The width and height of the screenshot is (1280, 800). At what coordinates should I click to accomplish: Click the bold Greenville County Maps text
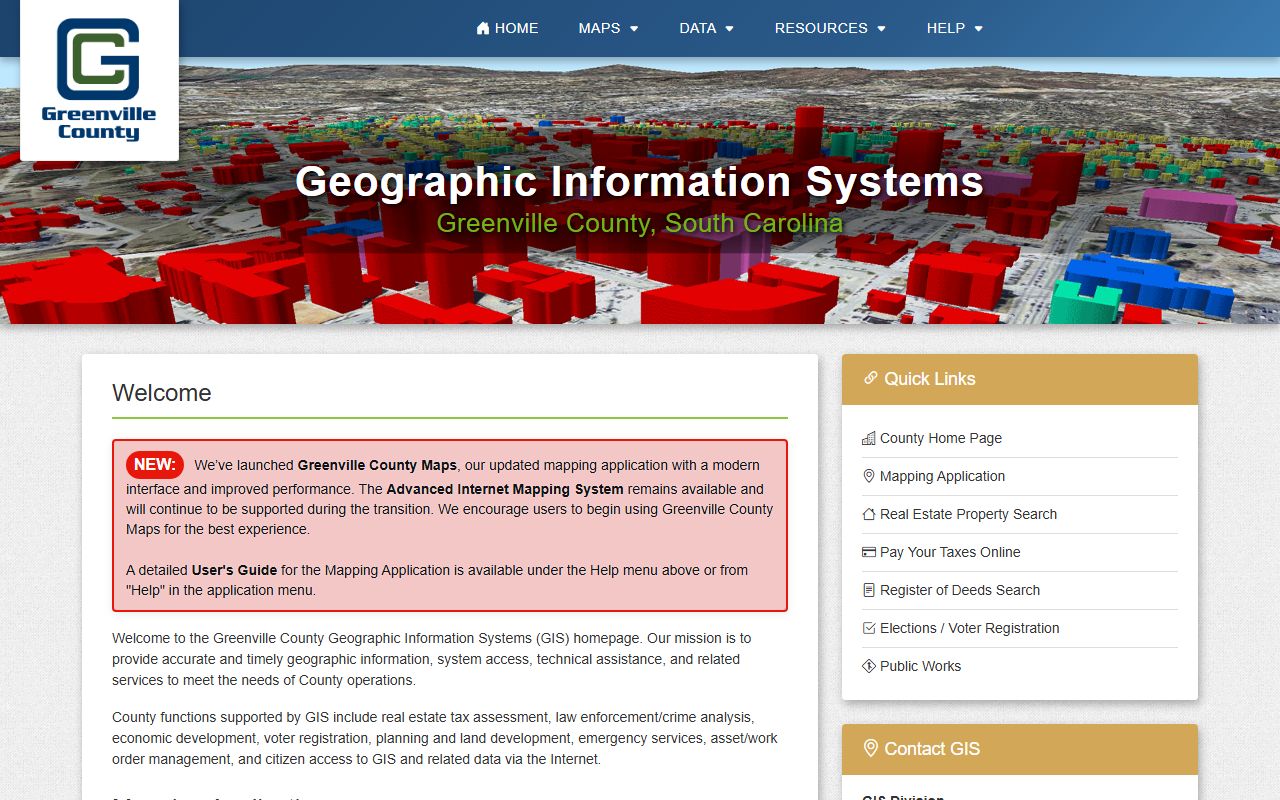point(377,465)
